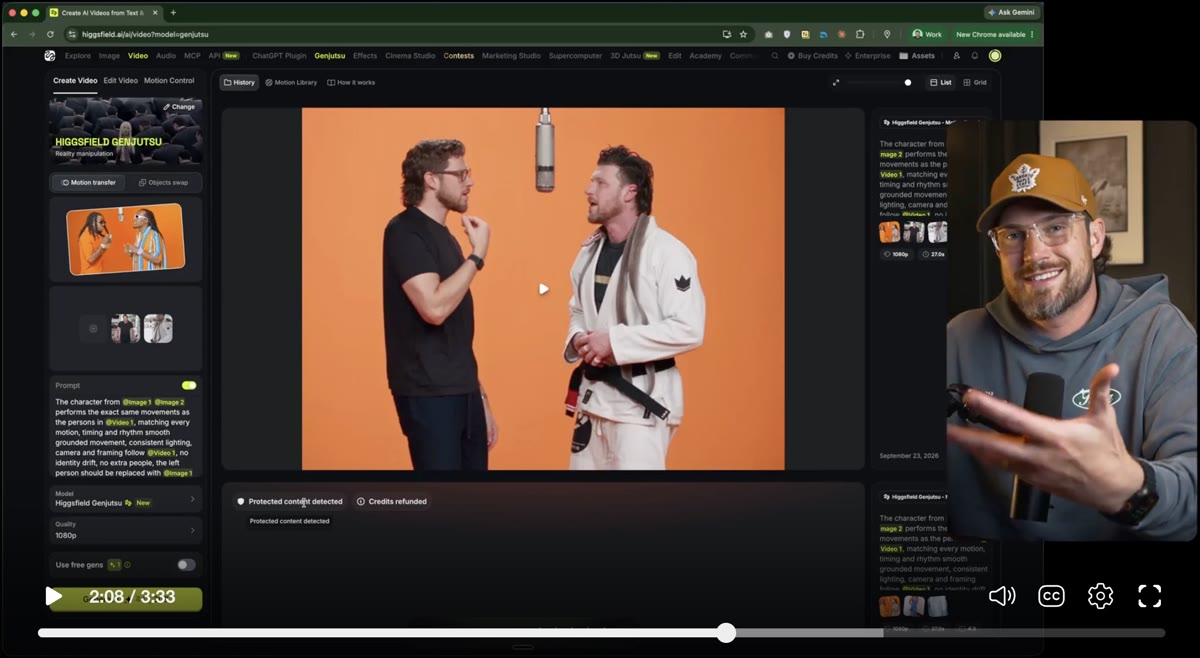Switch to the Motion Control tab
The height and width of the screenshot is (658, 1200).
(169, 80)
